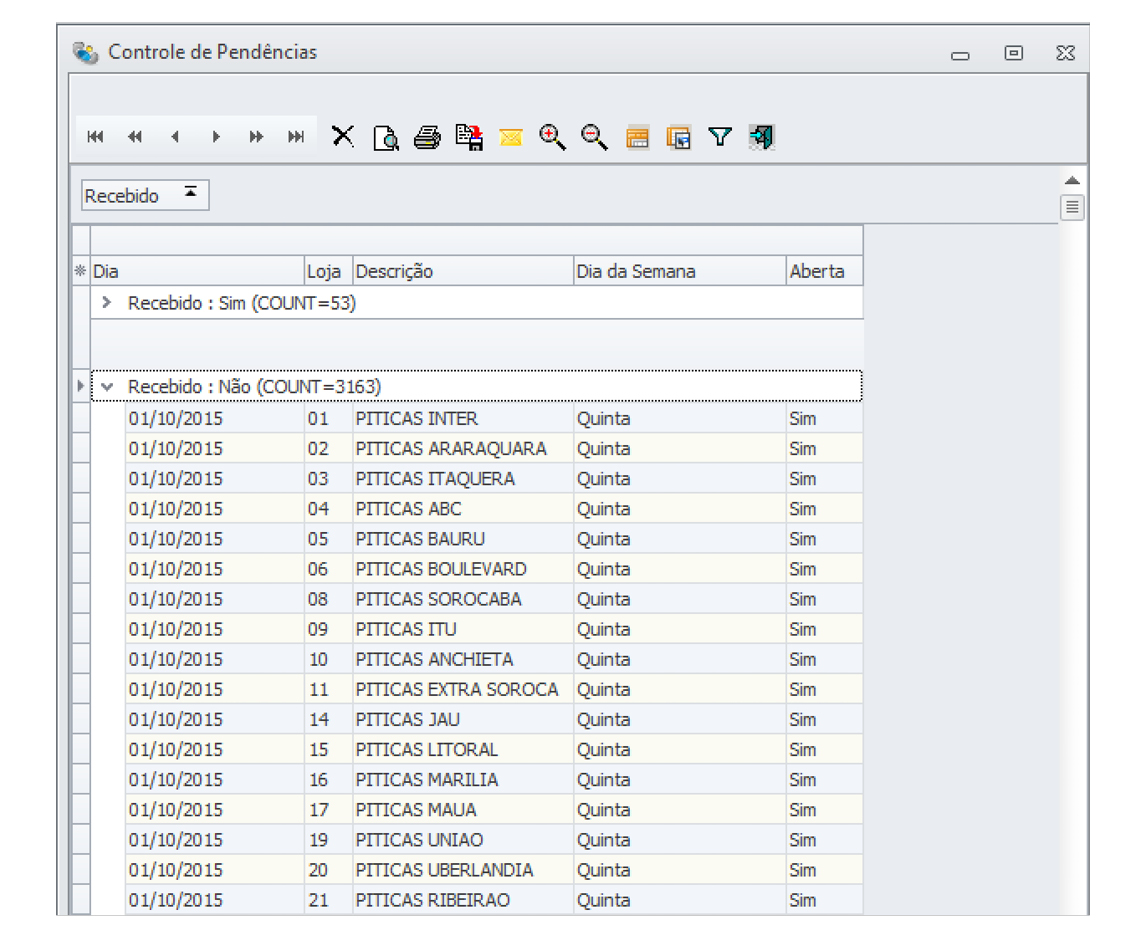Viewport: 1146px width, 938px height.
Task: Click the scrollbar up arrow
Action: click(1072, 181)
